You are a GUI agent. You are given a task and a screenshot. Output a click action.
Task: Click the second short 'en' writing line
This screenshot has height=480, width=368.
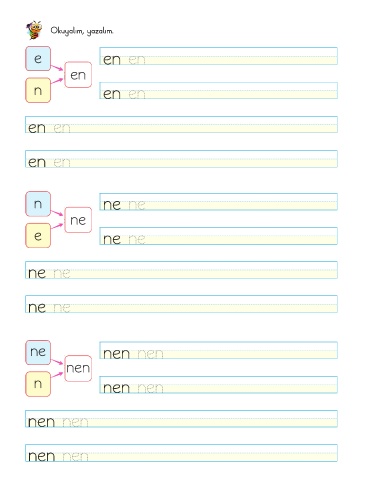[218, 90]
